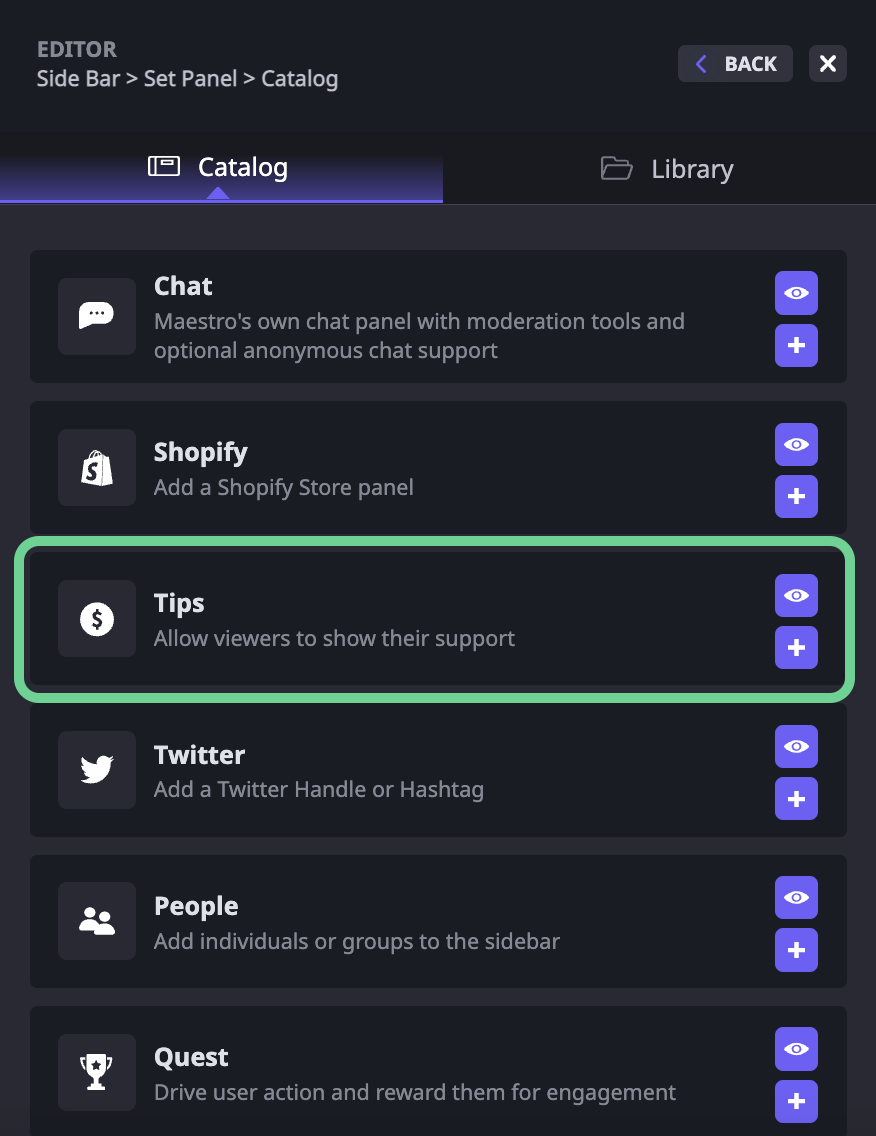Click the BACK button

pos(735,63)
